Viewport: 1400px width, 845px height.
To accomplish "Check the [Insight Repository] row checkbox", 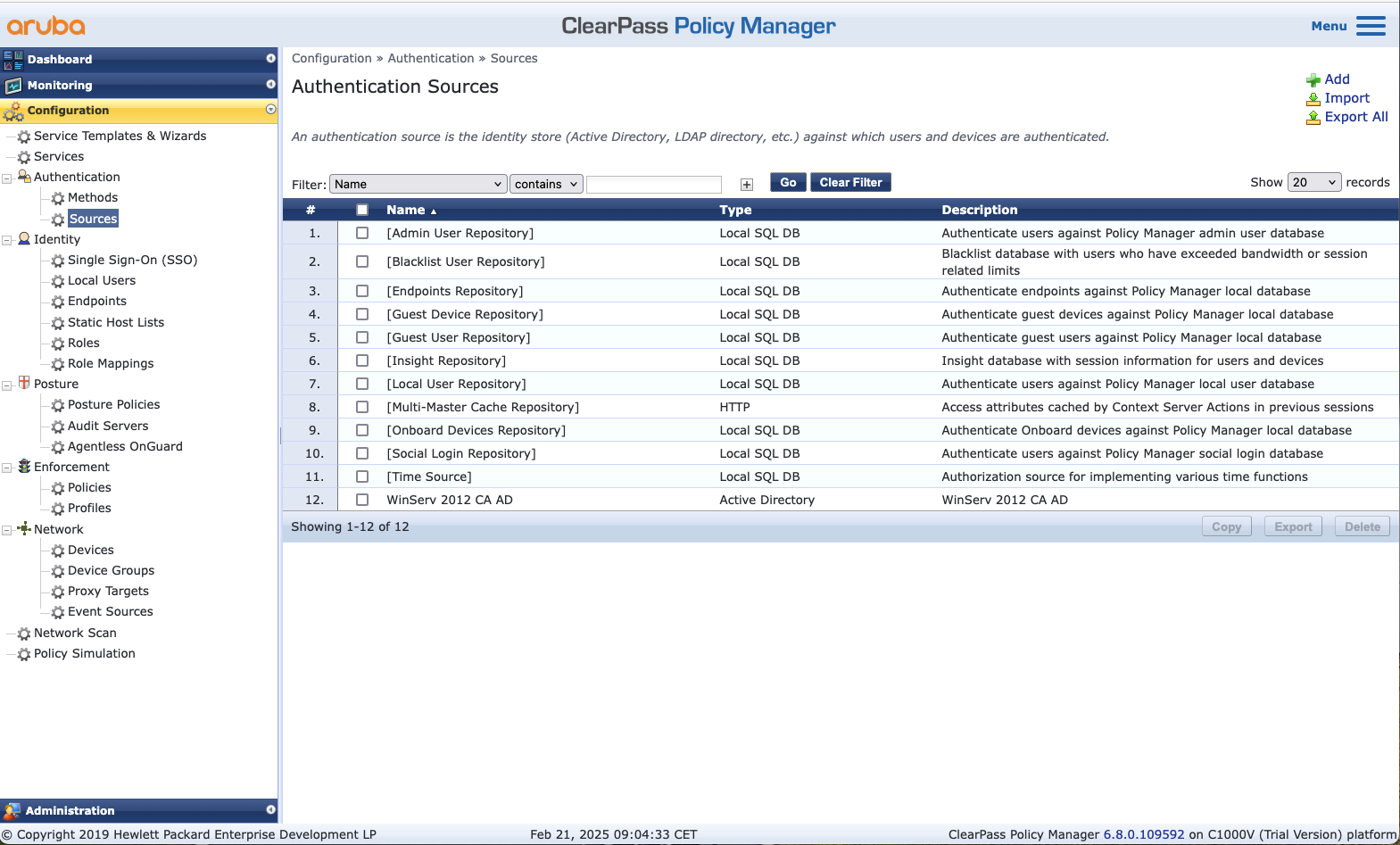I will (x=362, y=360).
